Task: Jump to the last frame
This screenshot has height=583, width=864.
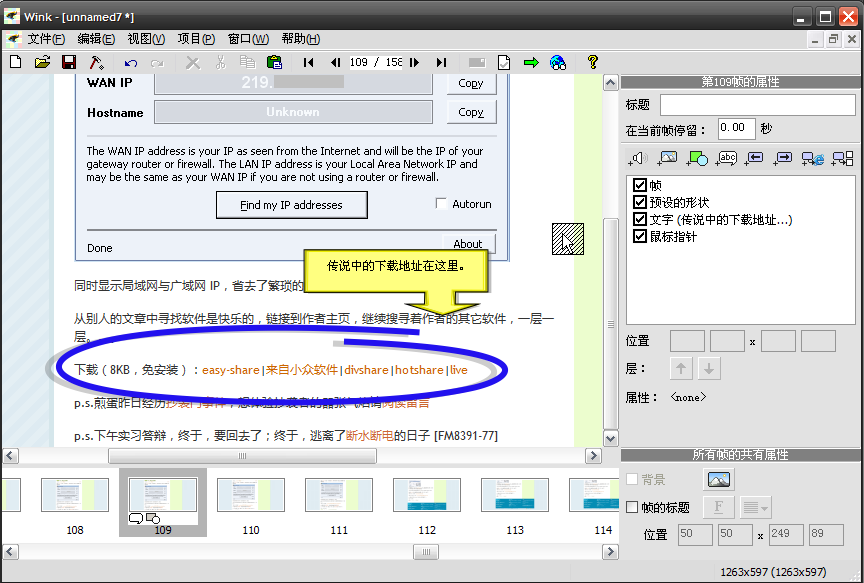Action: click(441, 62)
